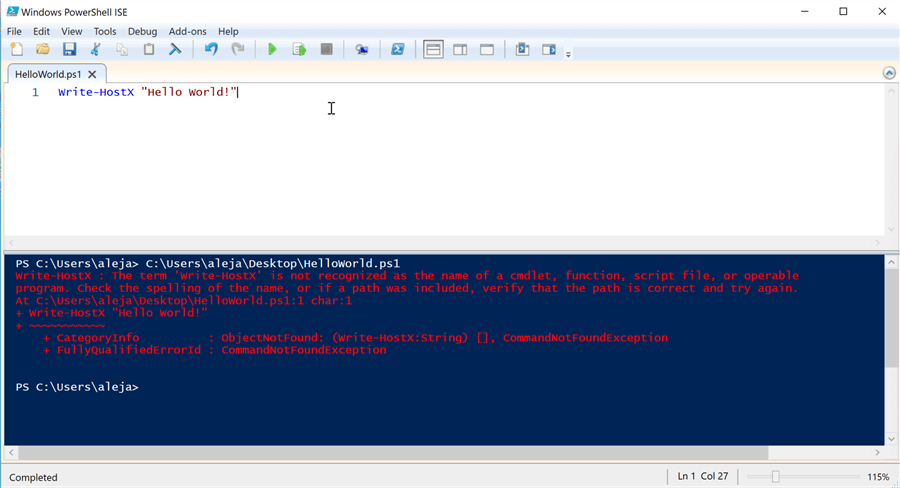
Task: Click the Write-HostX command in editor
Action: coord(96,92)
